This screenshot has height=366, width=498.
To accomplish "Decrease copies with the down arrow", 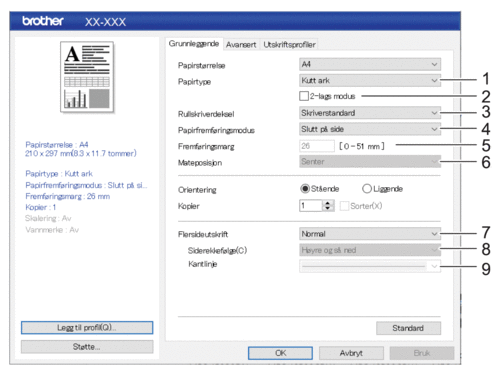I will coord(328,209).
